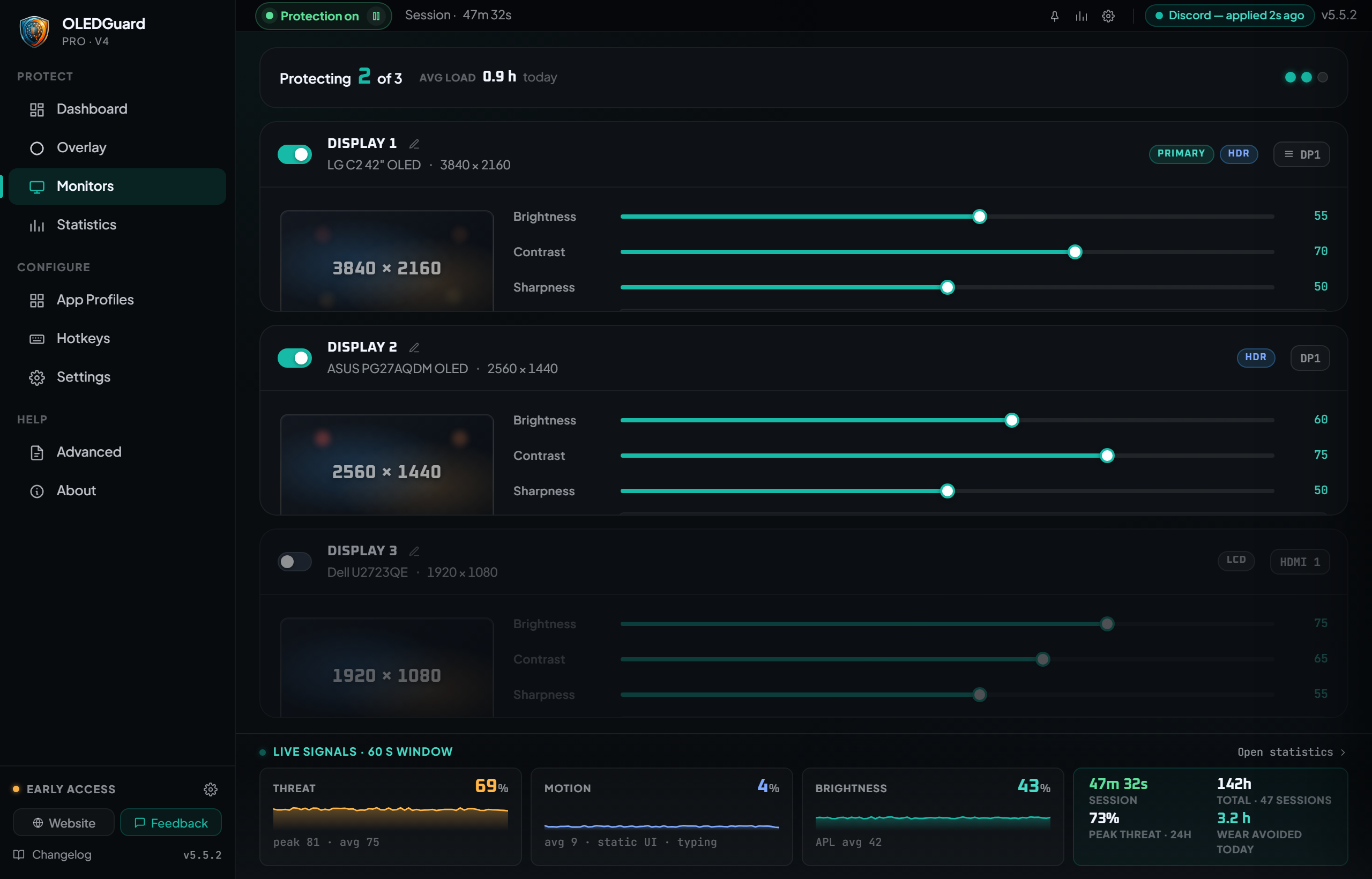Rename Display 3 with the pencil icon
Viewport: 1372px width, 879px height.
[414, 552]
